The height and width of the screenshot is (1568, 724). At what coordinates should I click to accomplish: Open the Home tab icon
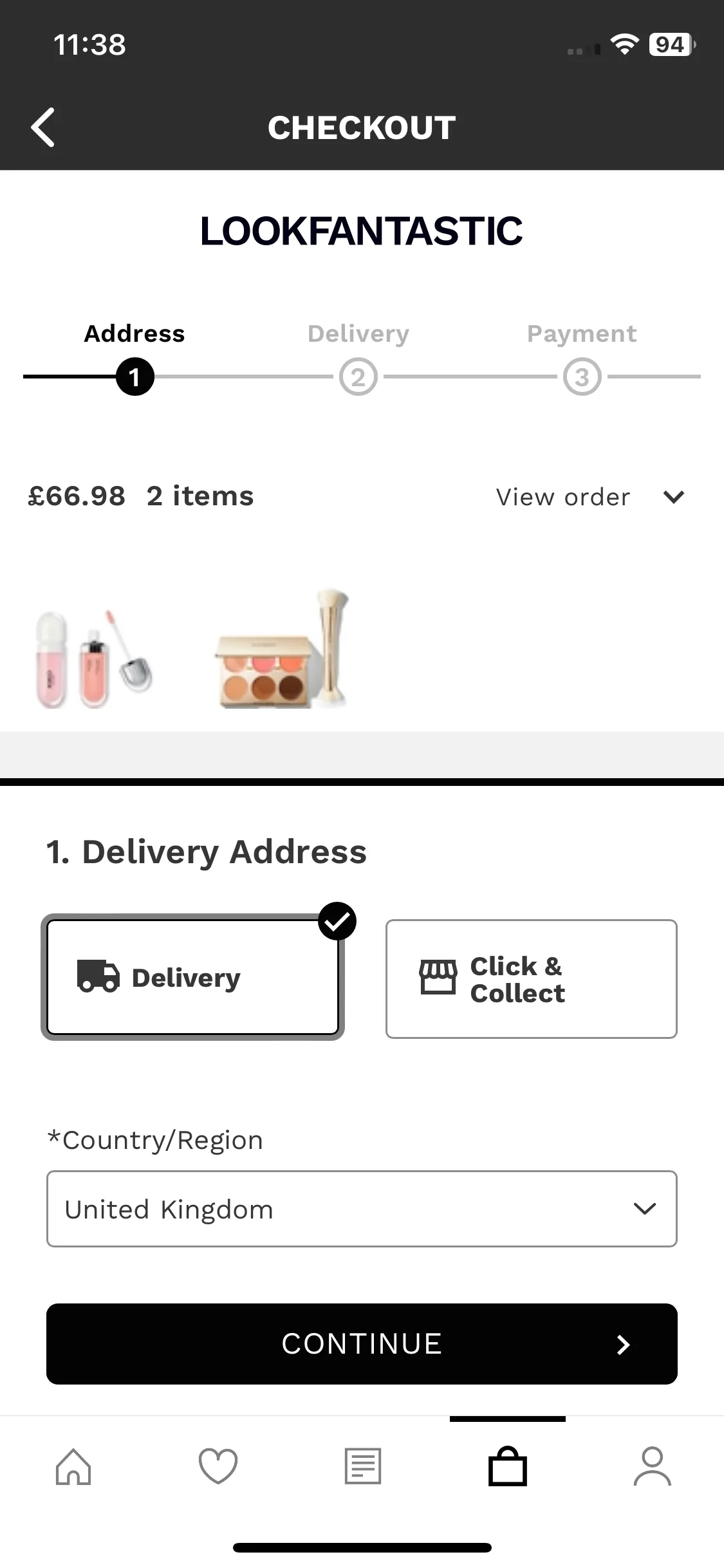point(73,1466)
